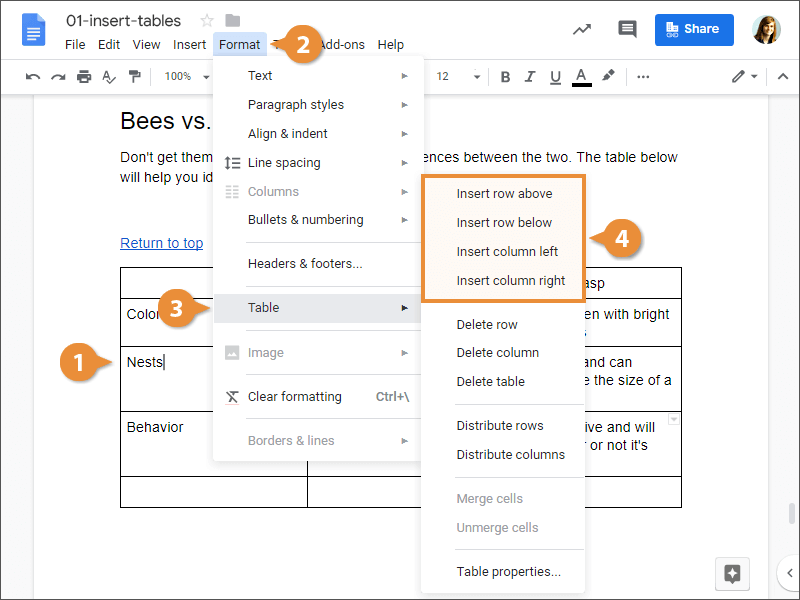
Task: Select the Table submenu entry
Action: pyautogui.click(x=318, y=308)
